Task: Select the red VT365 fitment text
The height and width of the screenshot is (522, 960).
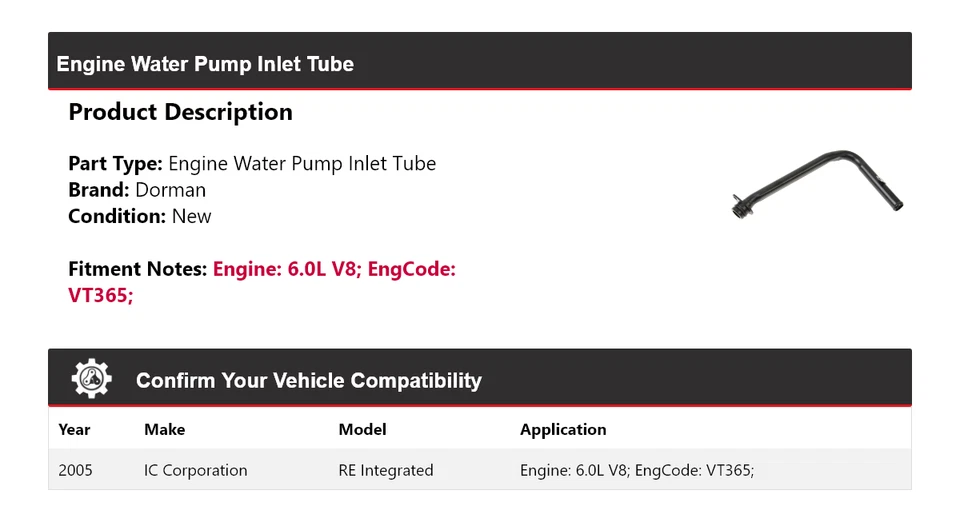Action: (x=100, y=296)
